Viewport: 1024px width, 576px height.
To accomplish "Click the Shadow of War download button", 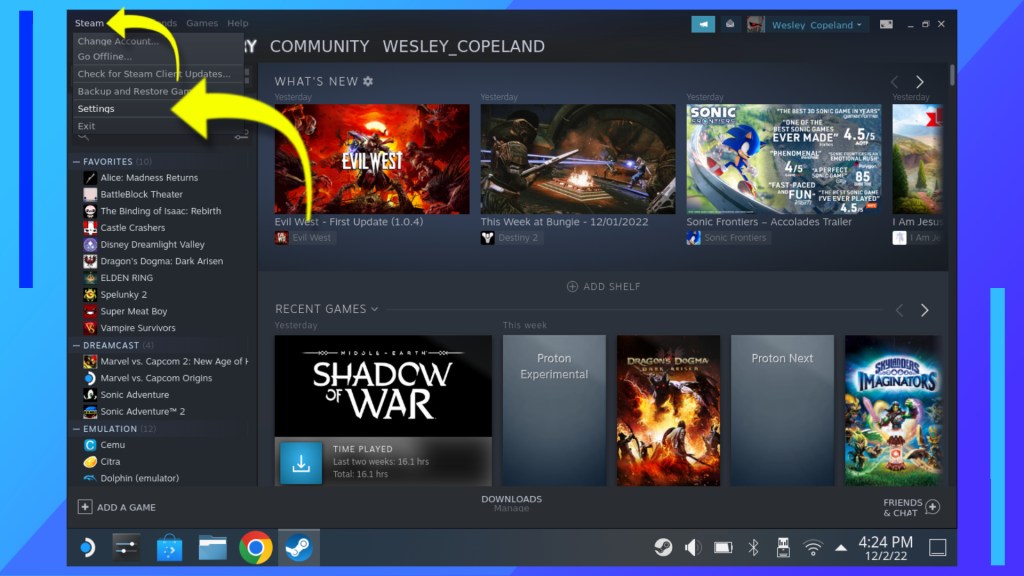I will (x=301, y=463).
